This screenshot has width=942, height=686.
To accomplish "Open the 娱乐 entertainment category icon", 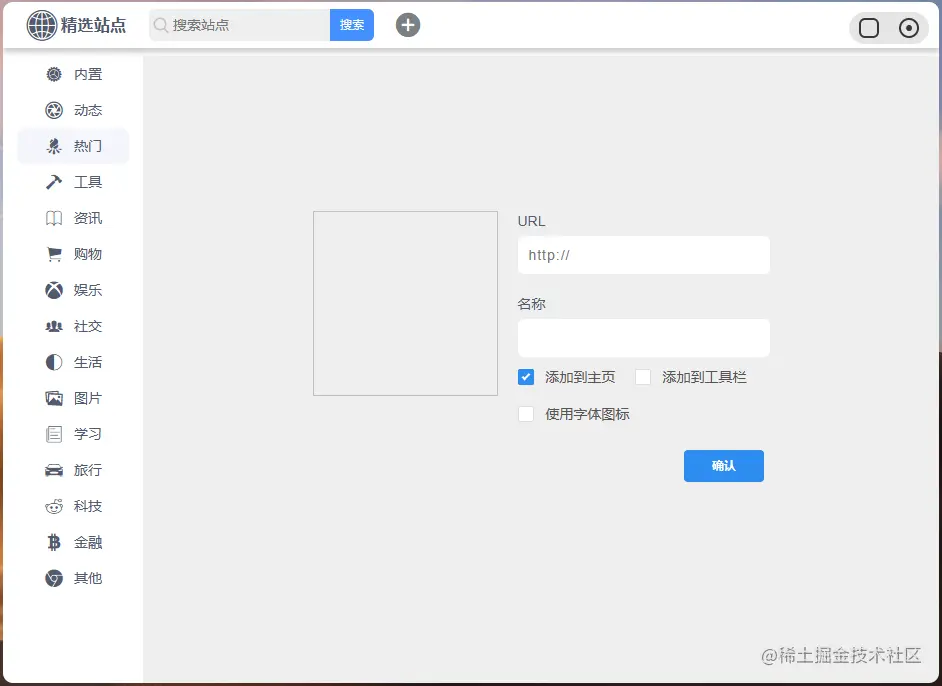I will click(54, 290).
